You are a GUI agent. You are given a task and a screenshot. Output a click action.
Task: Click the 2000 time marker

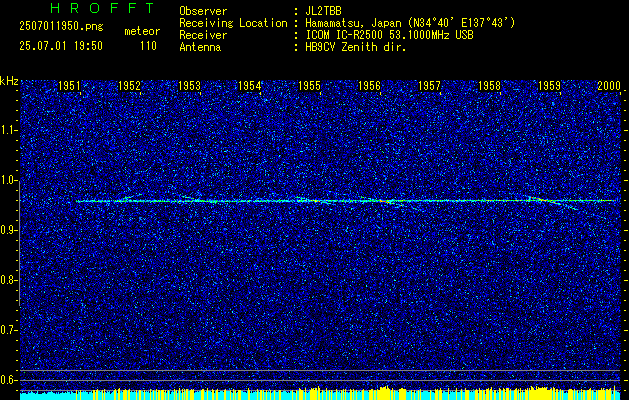coord(609,85)
